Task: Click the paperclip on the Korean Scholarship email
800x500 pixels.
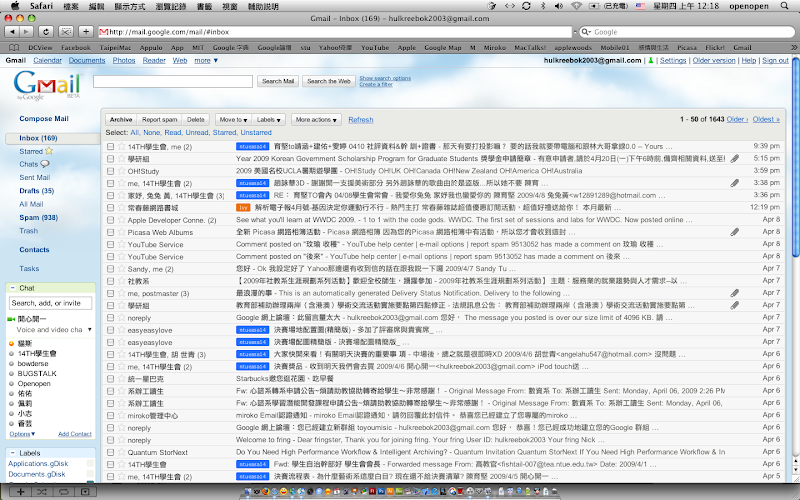Action: [734, 159]
